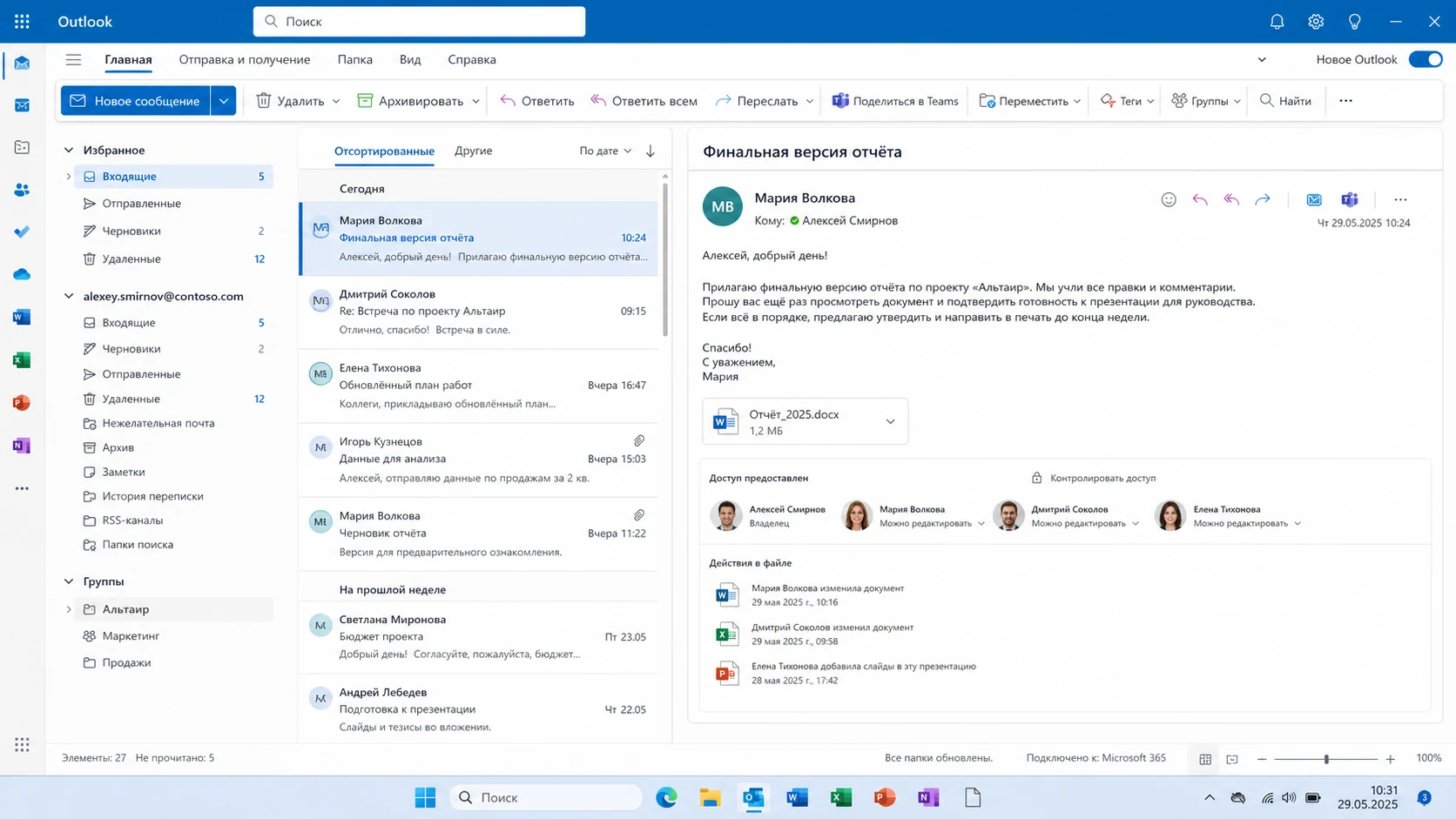Image resolution: width=1456 pixels, height=819 pixels.
Task: Open the OneDrive cloud sidebar icon
Action: tap(23, 274)
